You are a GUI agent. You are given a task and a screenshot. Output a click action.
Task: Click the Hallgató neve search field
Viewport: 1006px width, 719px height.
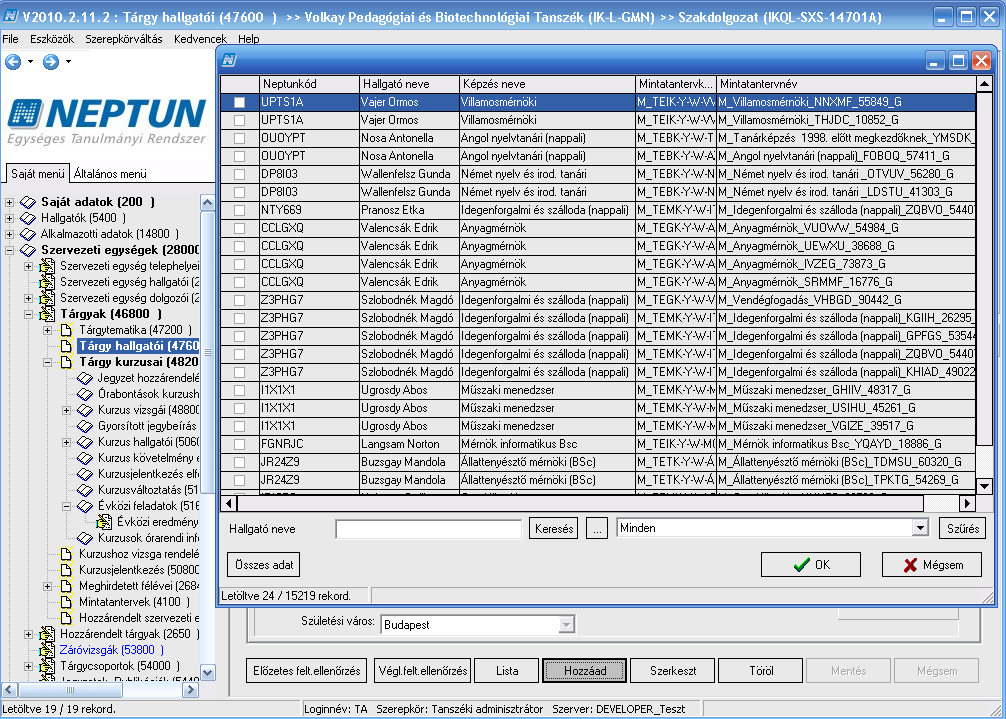pyautogui.click(x=429, y=529)
